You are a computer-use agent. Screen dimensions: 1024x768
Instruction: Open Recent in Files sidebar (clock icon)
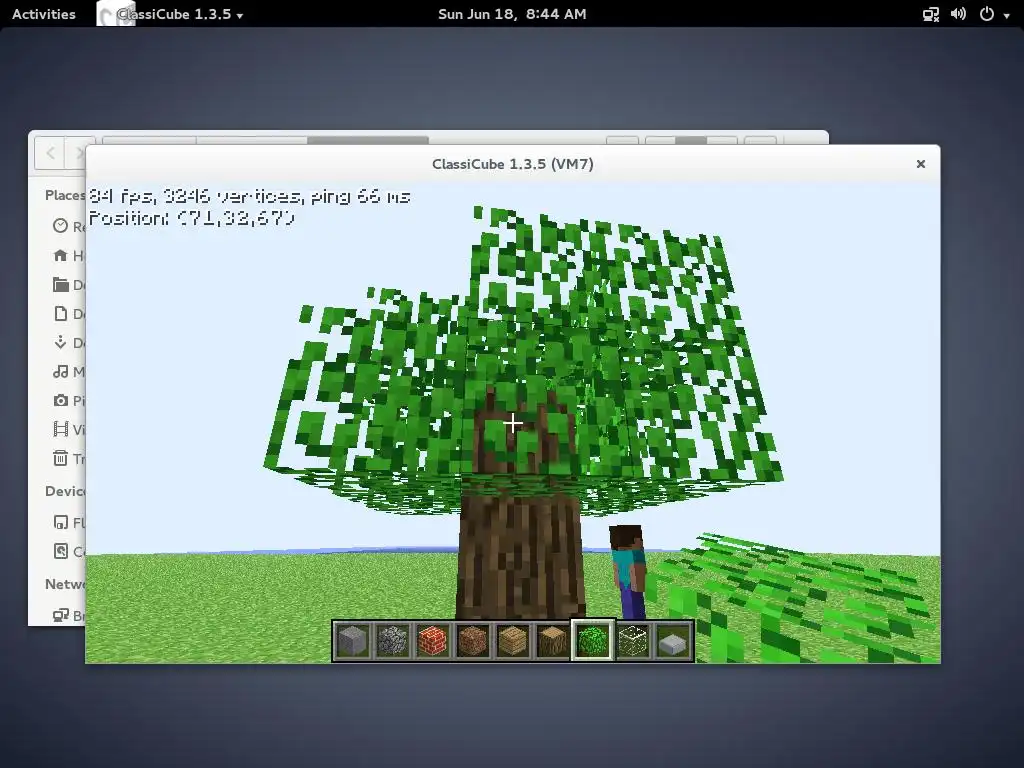(61, 226)
